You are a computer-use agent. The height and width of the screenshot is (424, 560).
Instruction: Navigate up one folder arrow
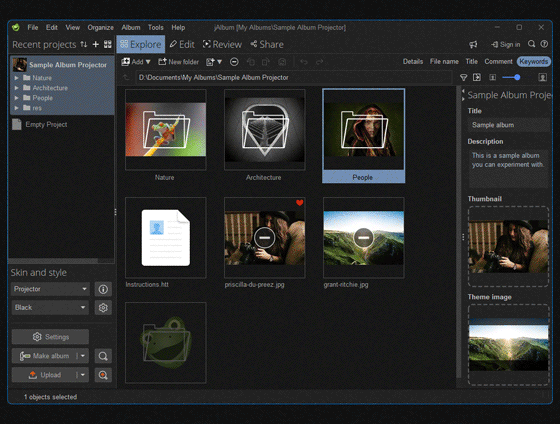click(126, 78)
